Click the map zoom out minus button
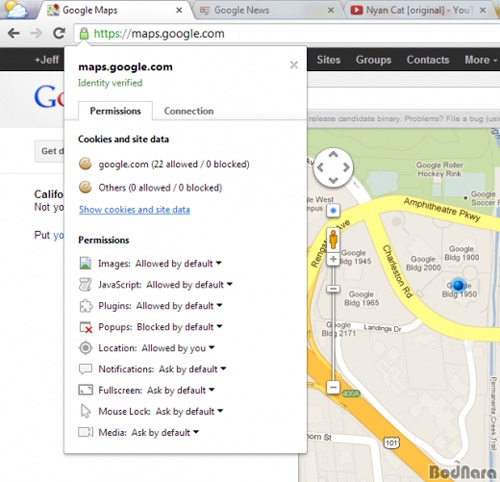The width and height of the screenshot is (500, 482). pyautogui.click(x=333, y=387)
